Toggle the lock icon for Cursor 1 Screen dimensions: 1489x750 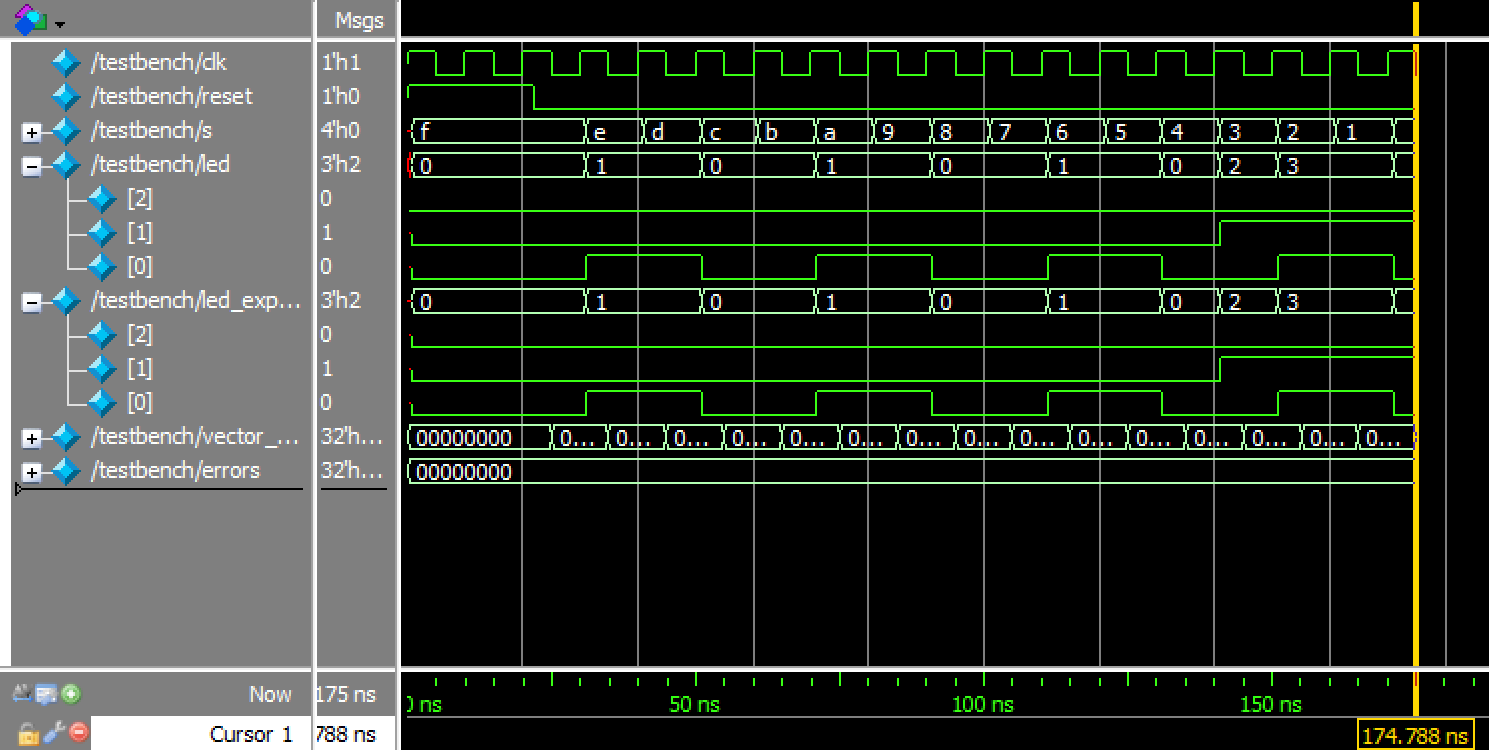[x=28, y=732]
